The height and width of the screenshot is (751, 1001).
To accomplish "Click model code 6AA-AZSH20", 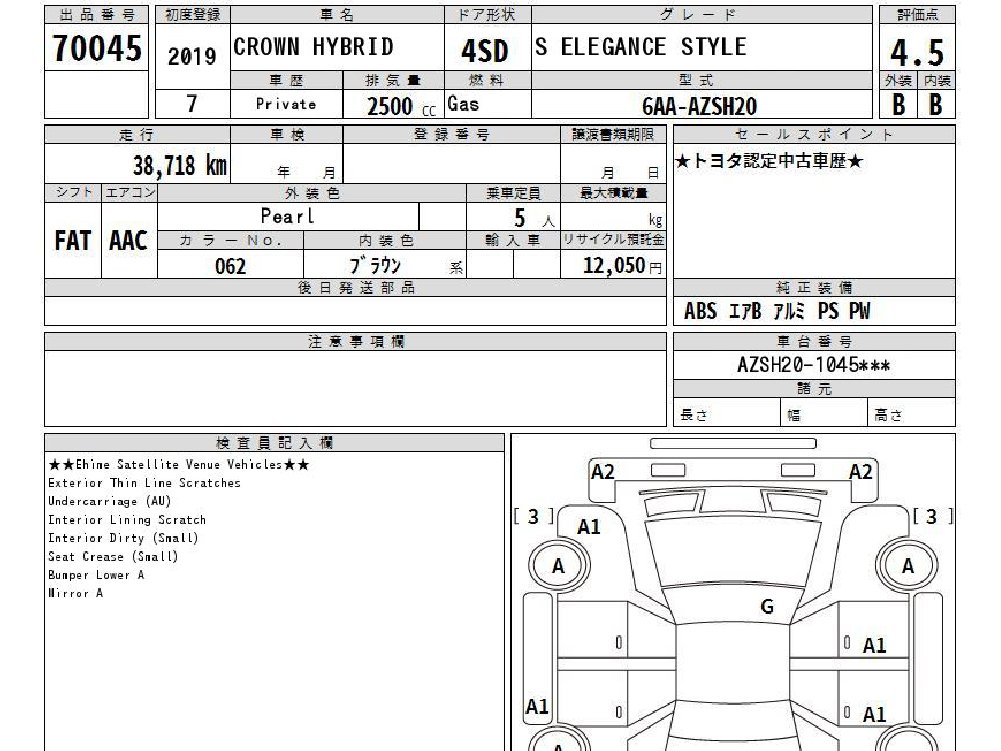I will (700, 105).
